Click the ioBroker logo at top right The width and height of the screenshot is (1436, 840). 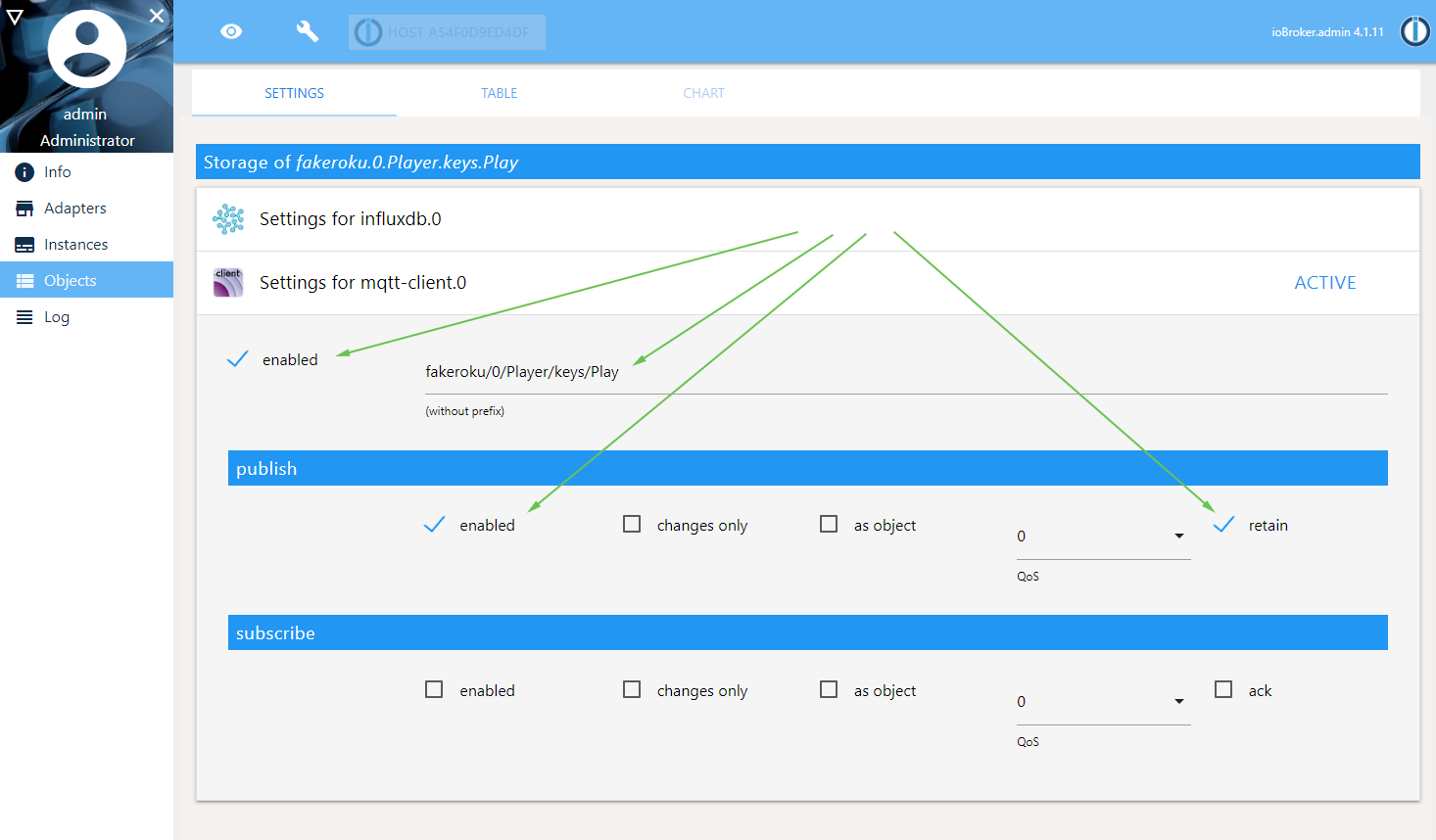pos(1414,31)
